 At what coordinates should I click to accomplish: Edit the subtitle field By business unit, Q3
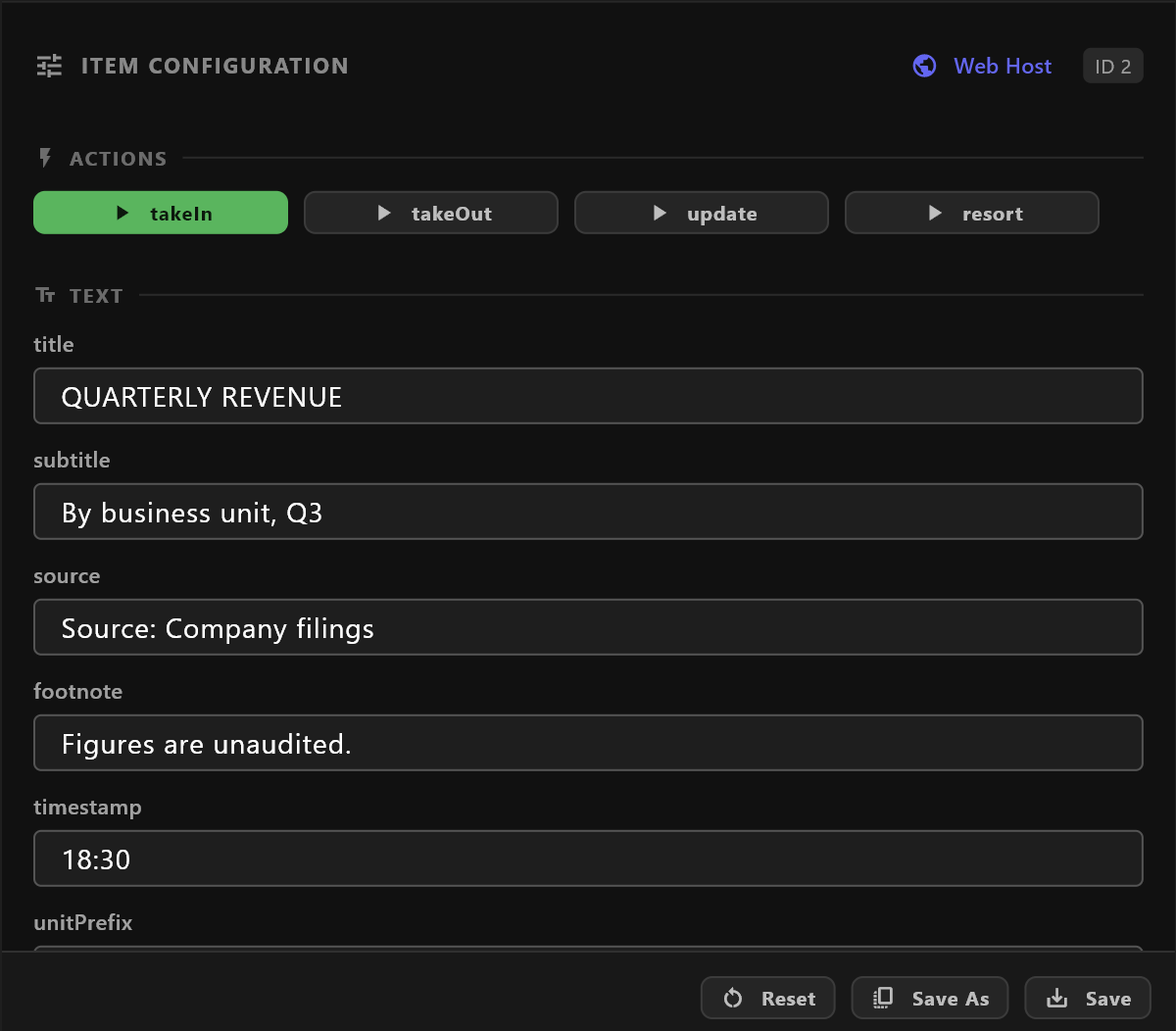pyautogui.click(x=588, y=512)
